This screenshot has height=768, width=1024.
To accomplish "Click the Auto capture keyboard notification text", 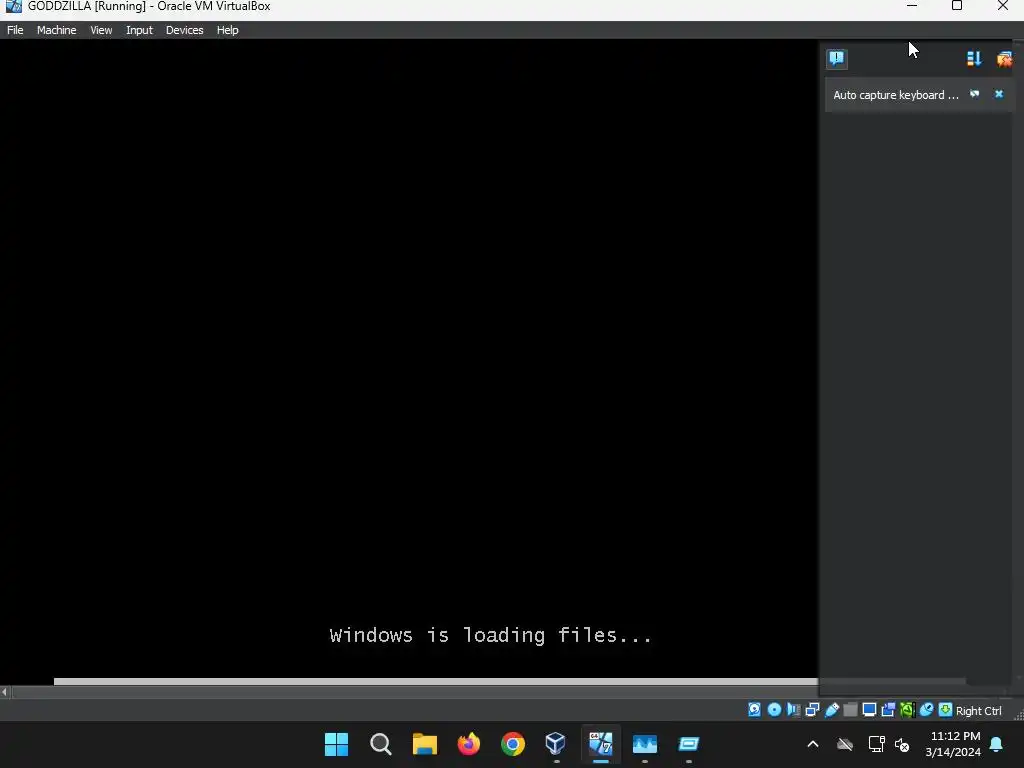I will (x=895, y=95).
